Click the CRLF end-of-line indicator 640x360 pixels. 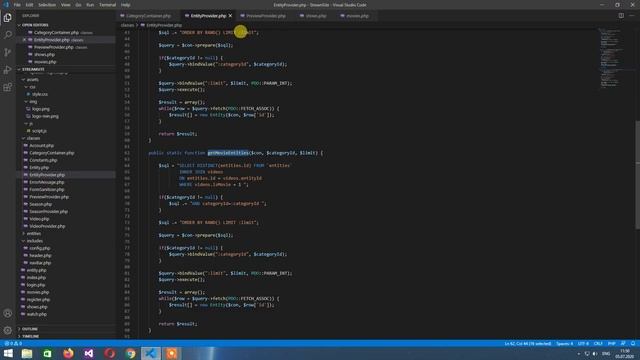(598, 344)
